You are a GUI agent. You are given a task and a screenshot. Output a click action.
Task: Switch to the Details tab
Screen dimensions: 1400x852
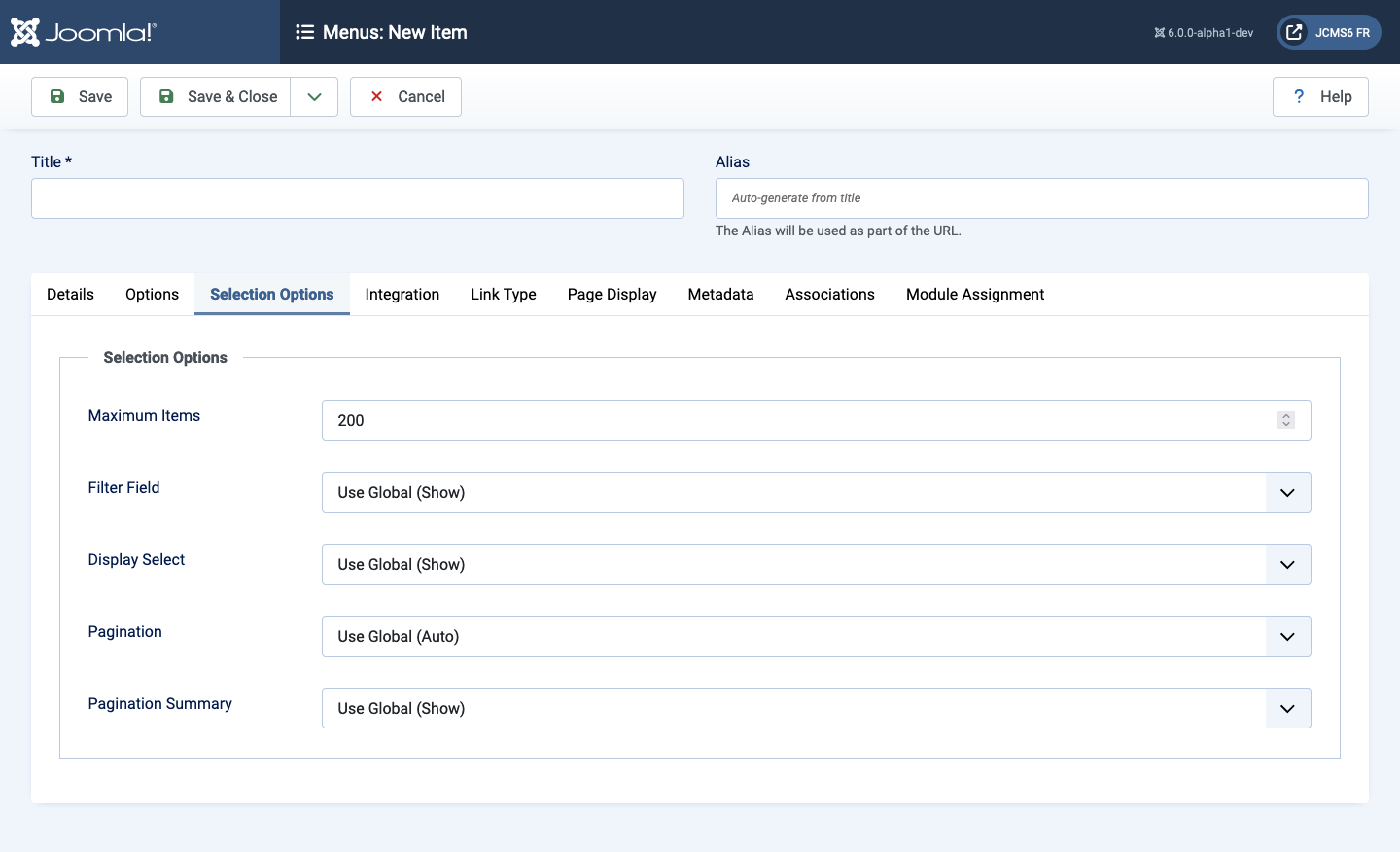point(69,294)
